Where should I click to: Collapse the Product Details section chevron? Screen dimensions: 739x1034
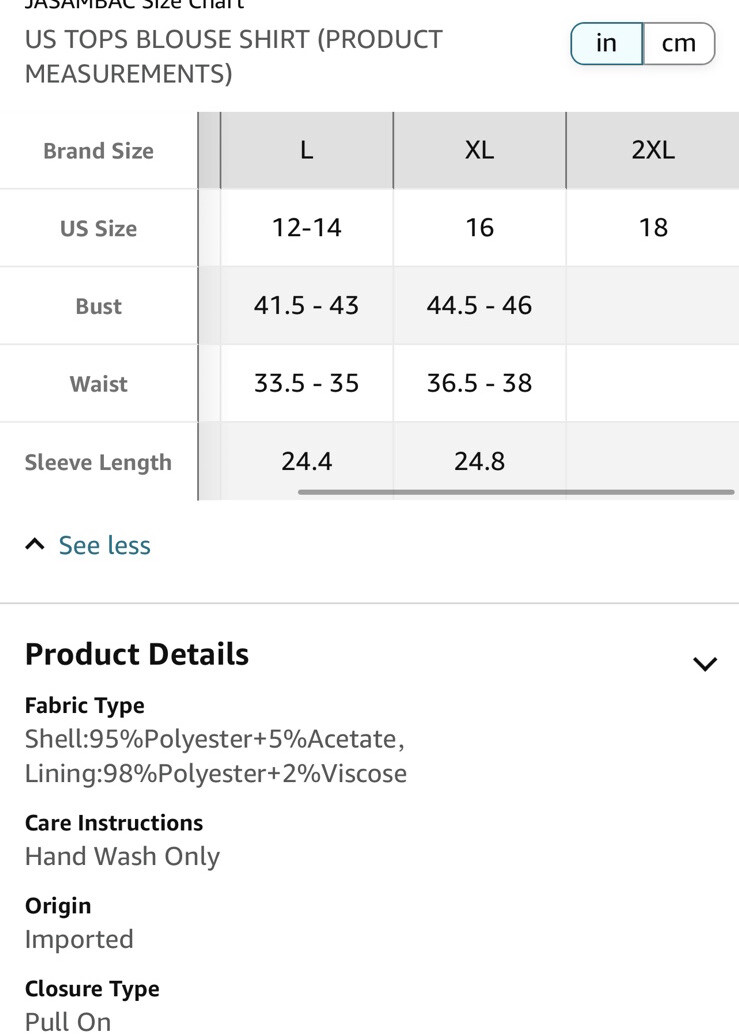(705, 664)
